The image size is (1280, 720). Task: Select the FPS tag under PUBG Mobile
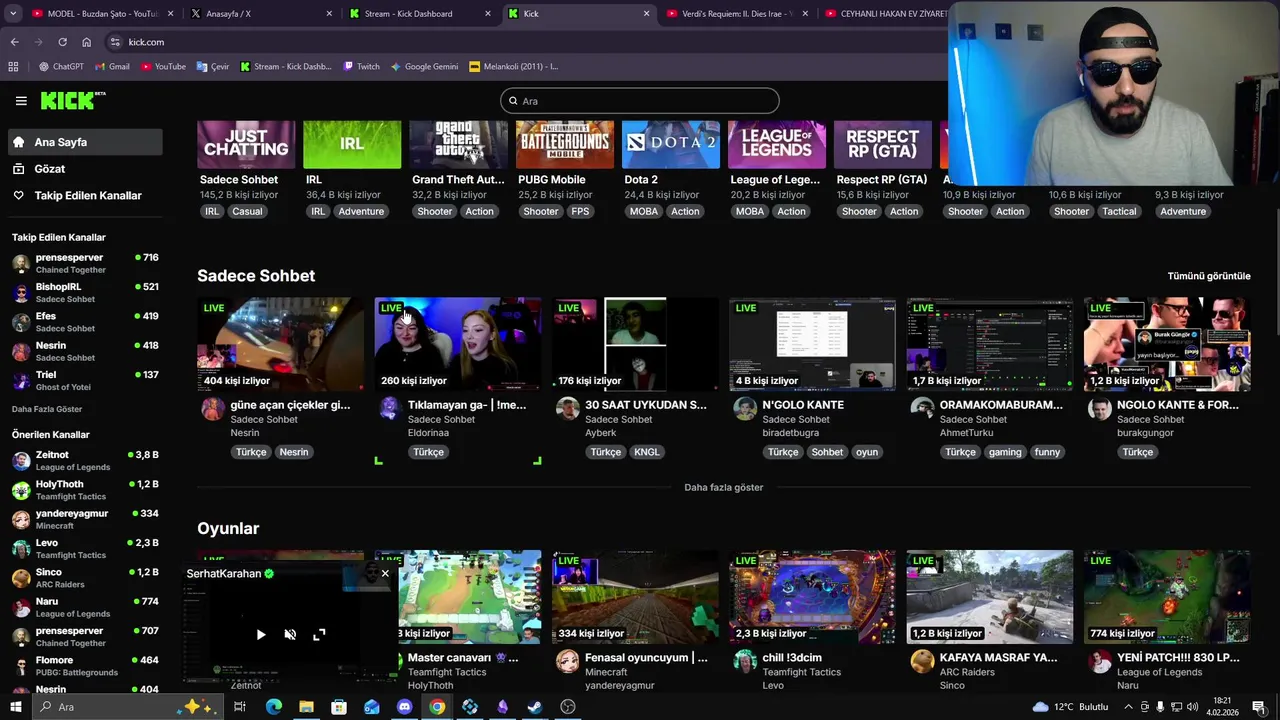(580, 211)
